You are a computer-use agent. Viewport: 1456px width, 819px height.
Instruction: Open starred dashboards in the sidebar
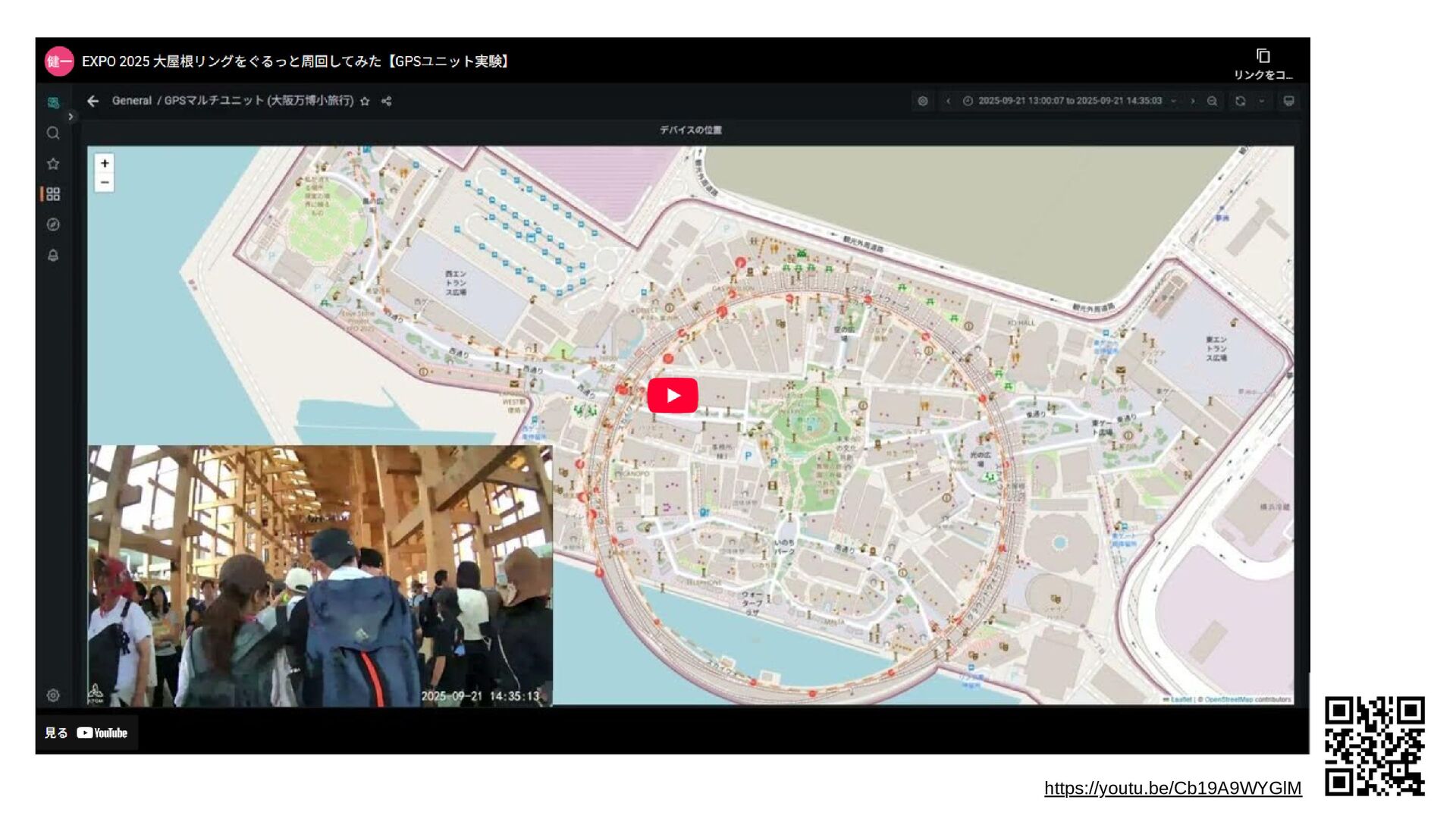(x=53, y=164)
